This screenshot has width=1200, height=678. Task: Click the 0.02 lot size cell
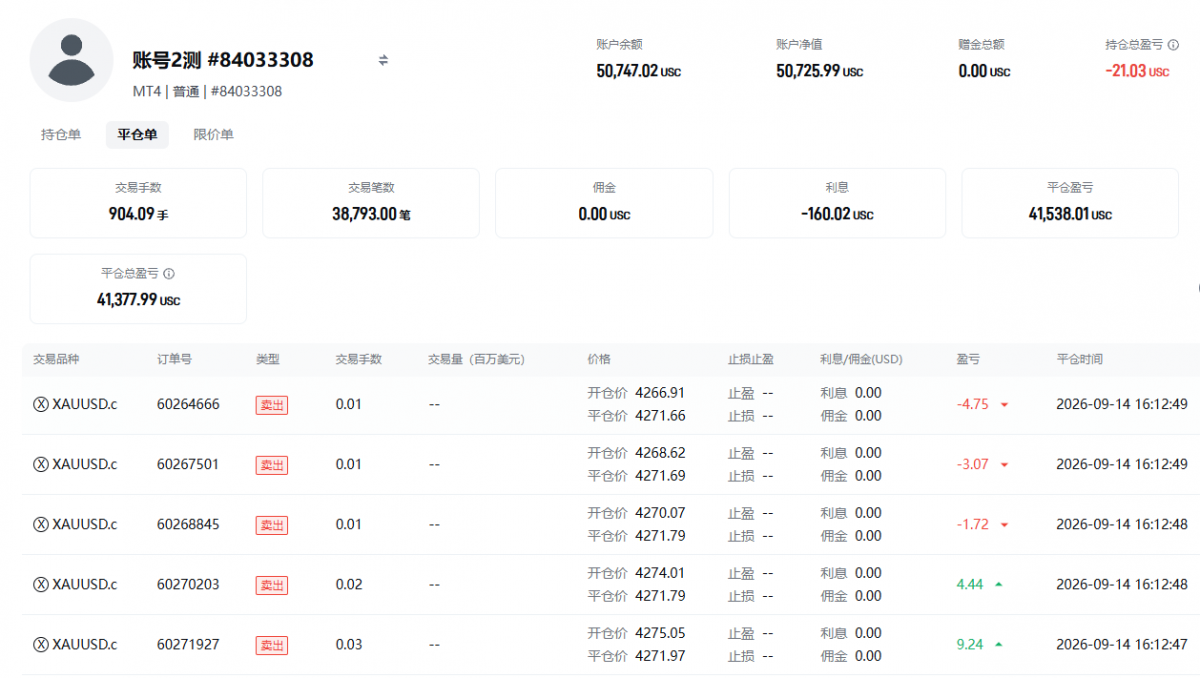[x=349, y=584]
